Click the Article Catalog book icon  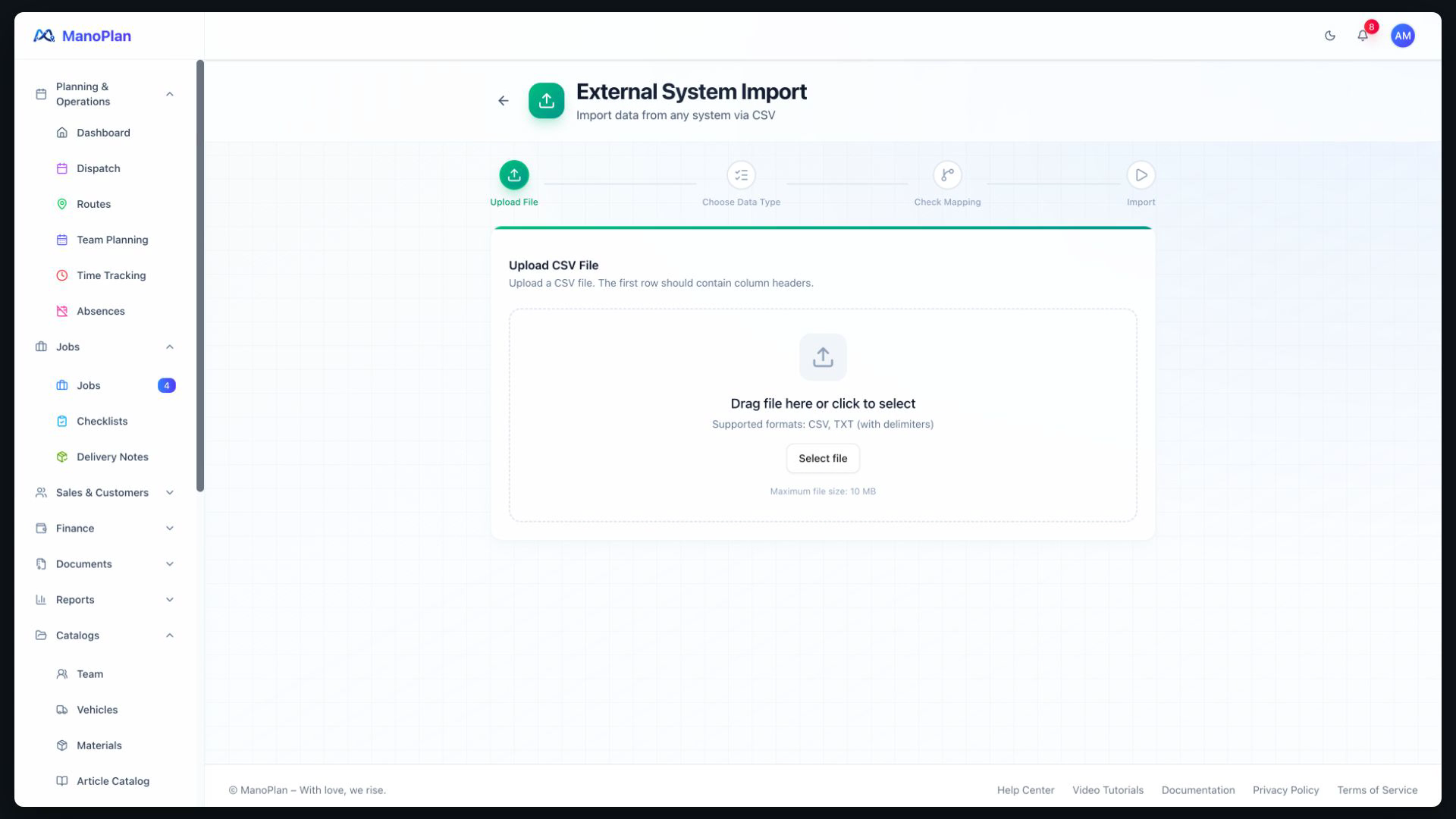(x=62, y=781)
